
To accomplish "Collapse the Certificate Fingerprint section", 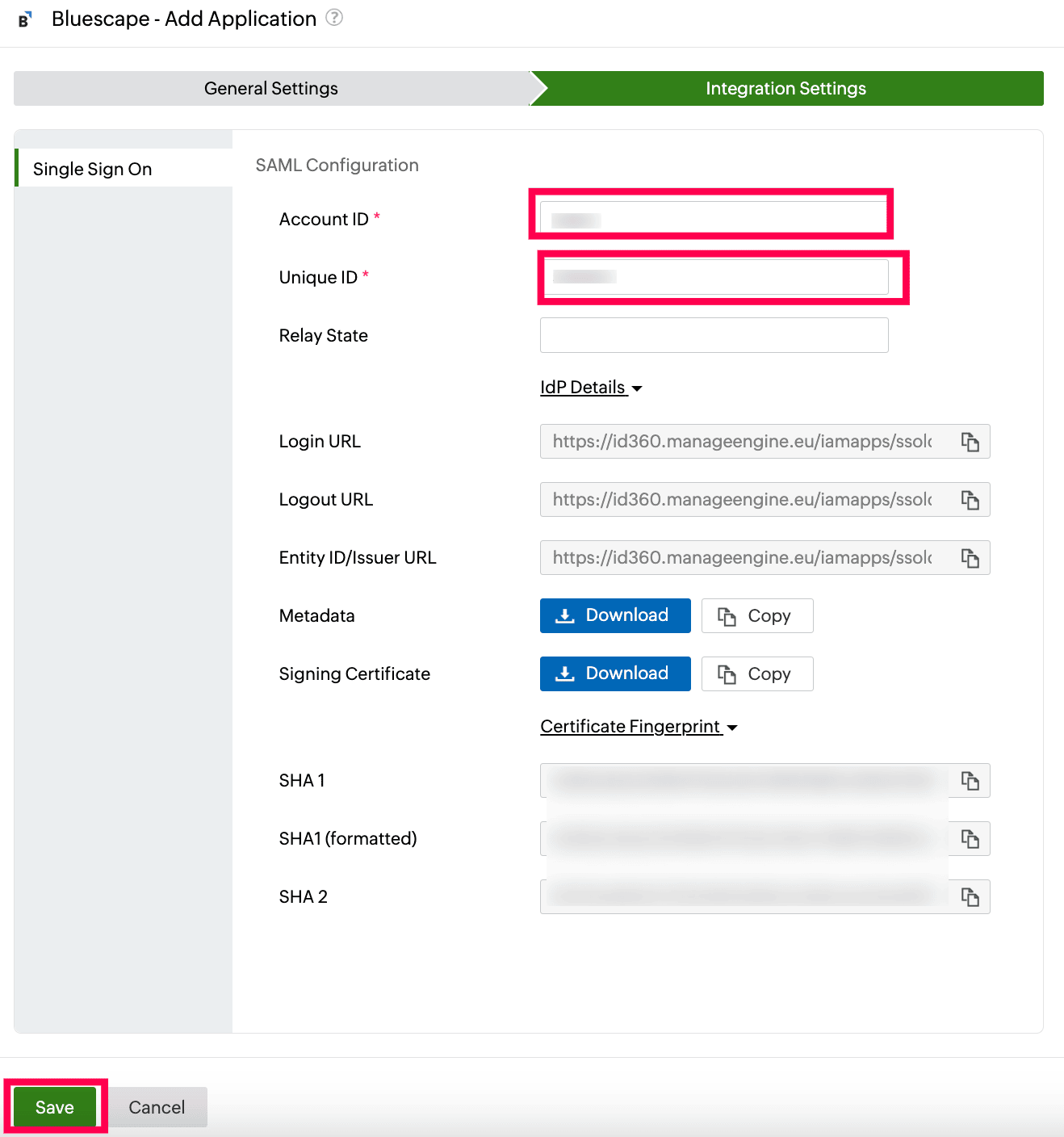I will pyautogui.click(x=639, y=727).
